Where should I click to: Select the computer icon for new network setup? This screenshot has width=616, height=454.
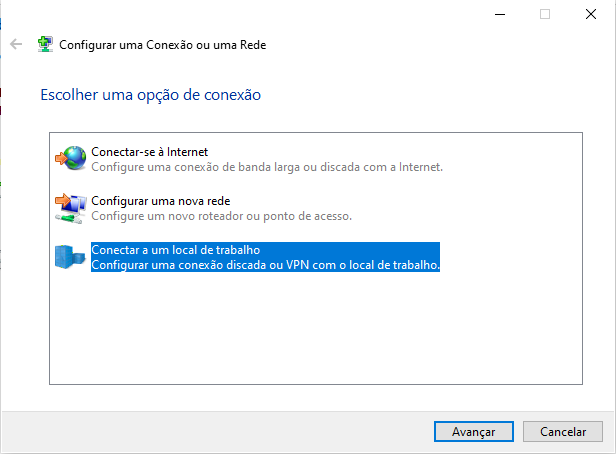tap(71, 208)
